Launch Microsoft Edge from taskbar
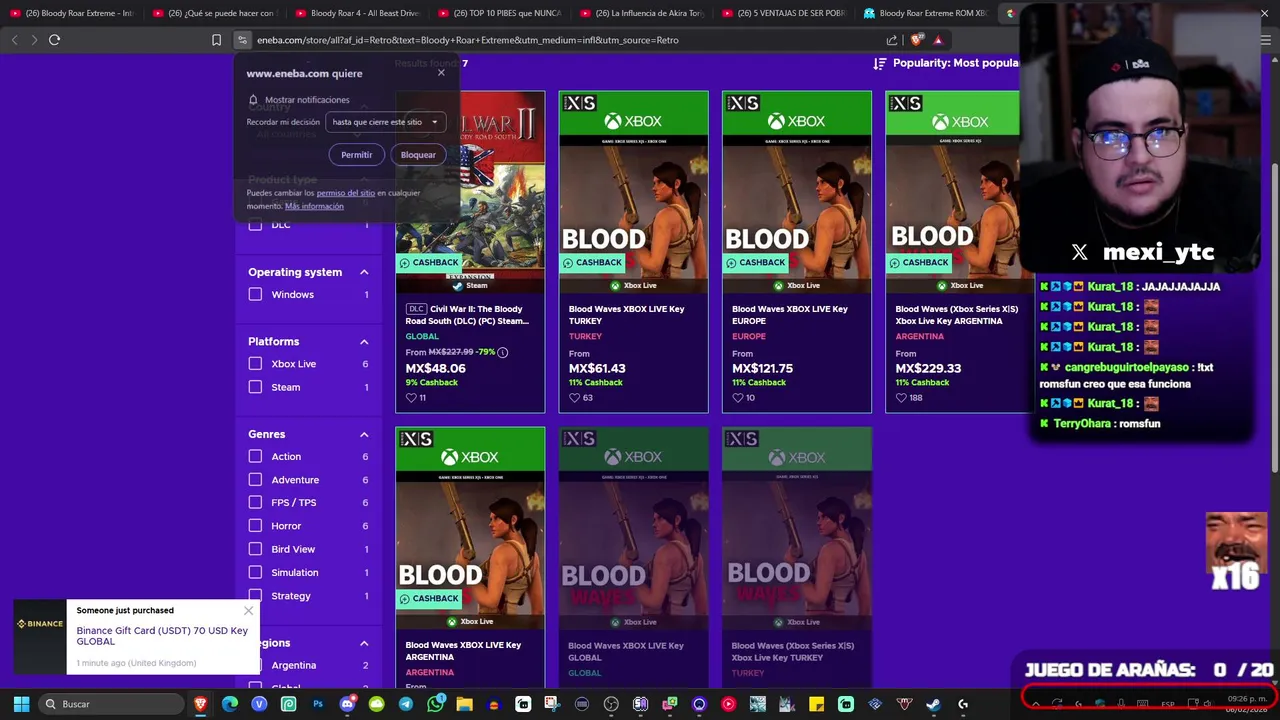Image resolution: width=1280 pixels, height=720 pixels. click(230, 704)
